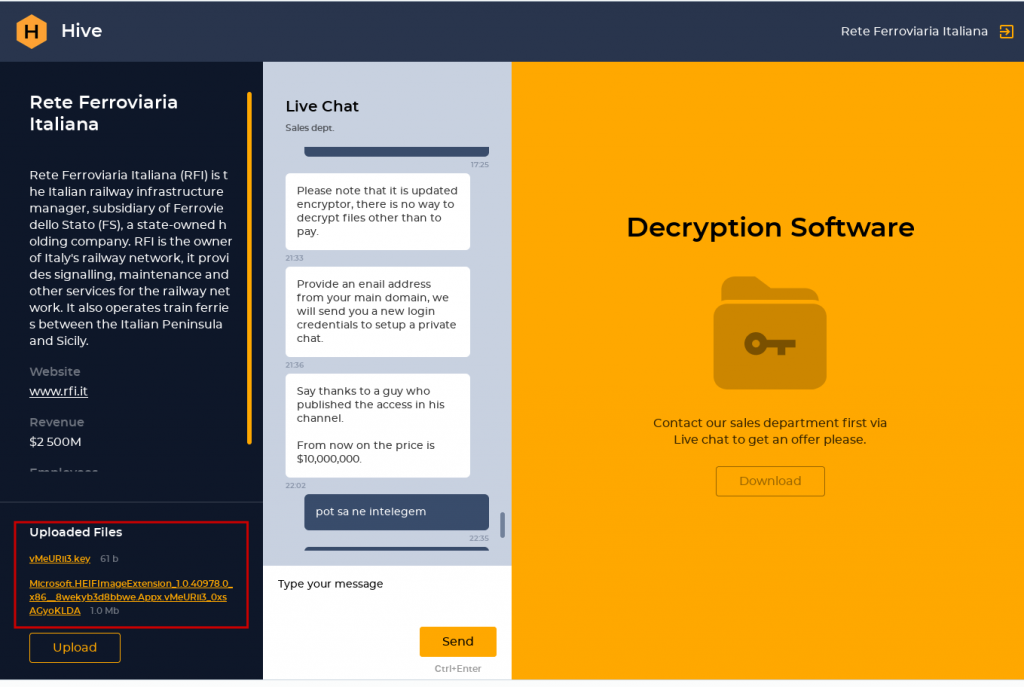Screen dimensions: 1024x687
Task: Click the Hive hexagon logo
Action: pyautogui.click(x=31, y=31)
